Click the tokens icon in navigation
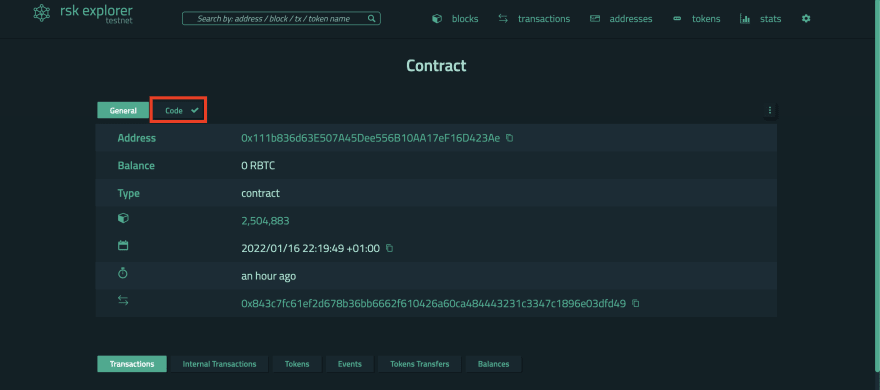 pos(677,19)
